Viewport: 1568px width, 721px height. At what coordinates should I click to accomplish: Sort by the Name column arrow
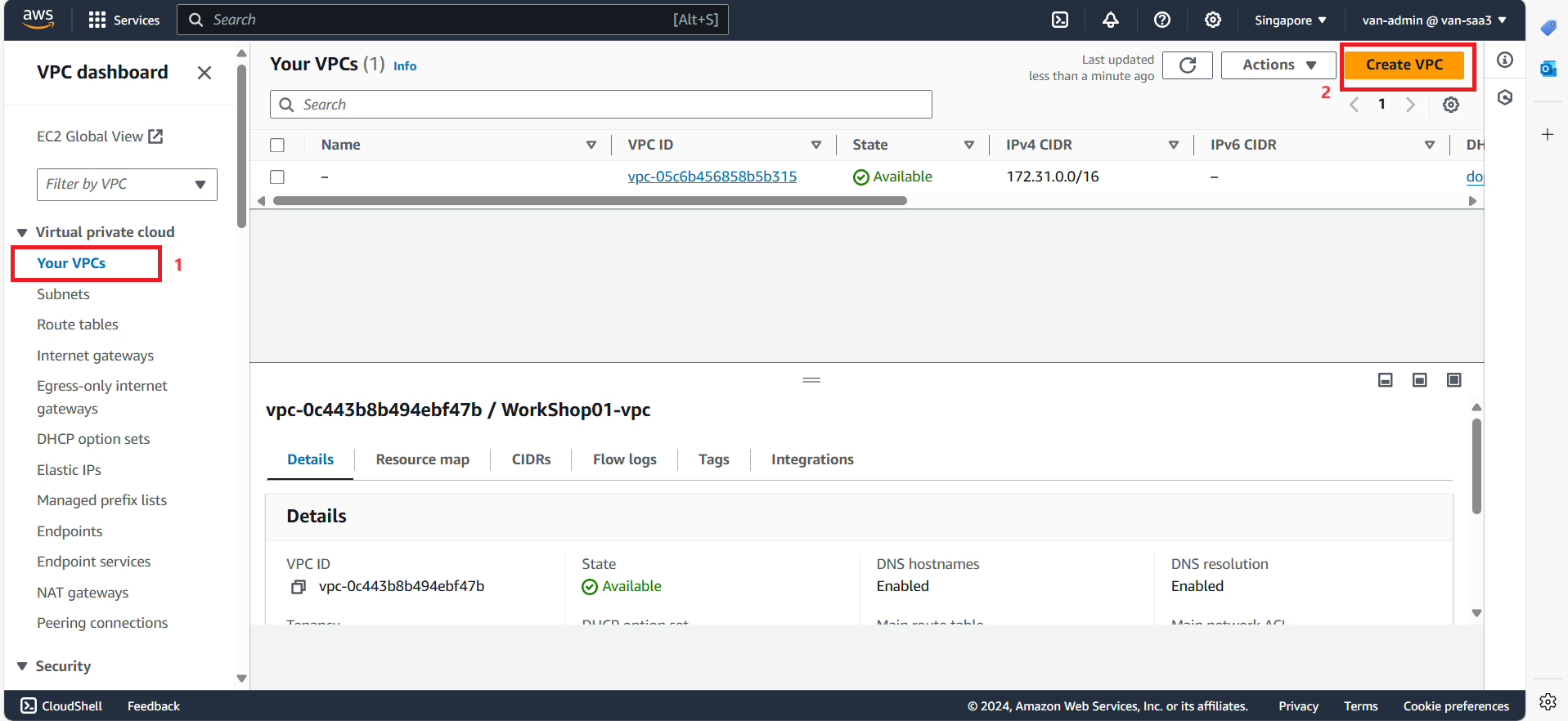591,146
